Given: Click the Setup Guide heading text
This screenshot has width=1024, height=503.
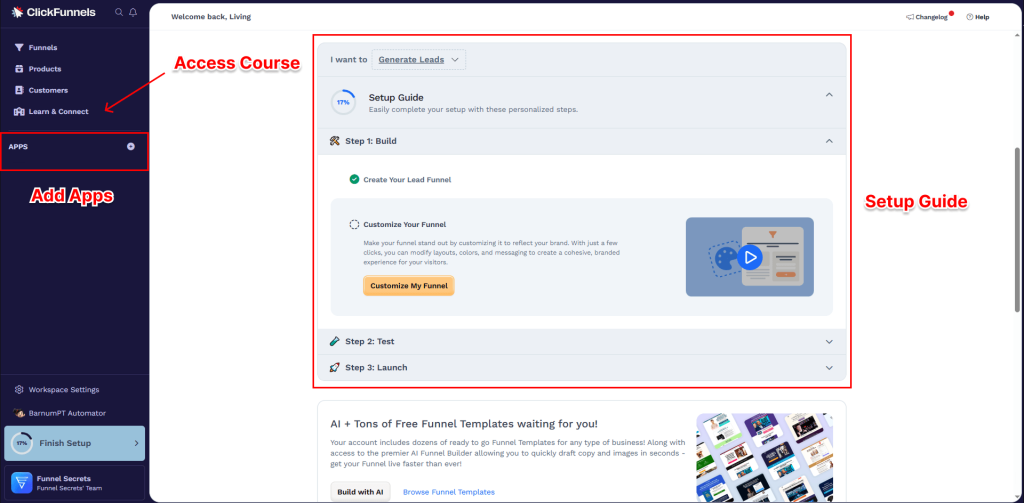Looking at the screenshot, I should 396,97.
